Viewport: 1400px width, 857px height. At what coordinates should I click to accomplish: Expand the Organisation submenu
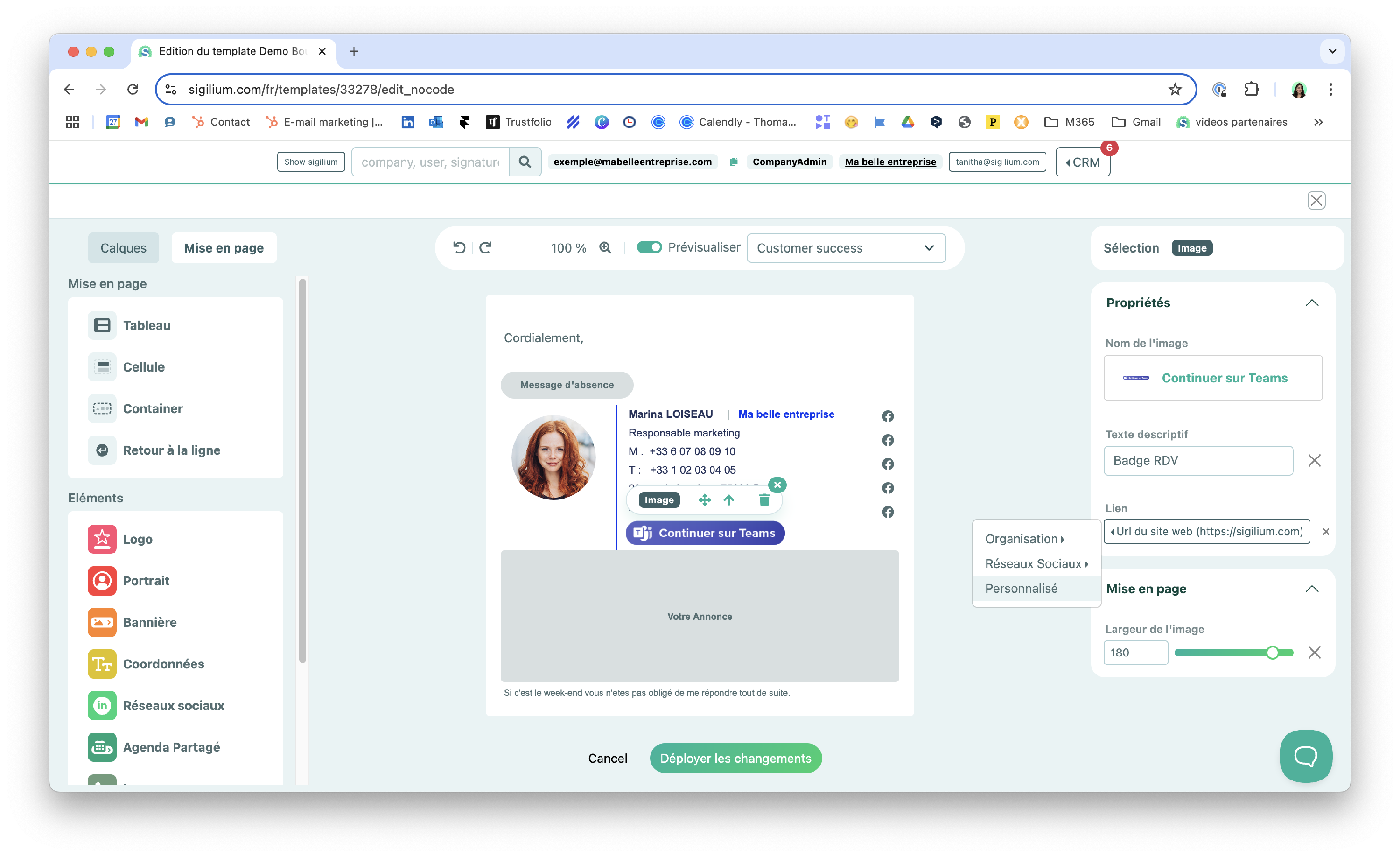tap(1024, 539)
